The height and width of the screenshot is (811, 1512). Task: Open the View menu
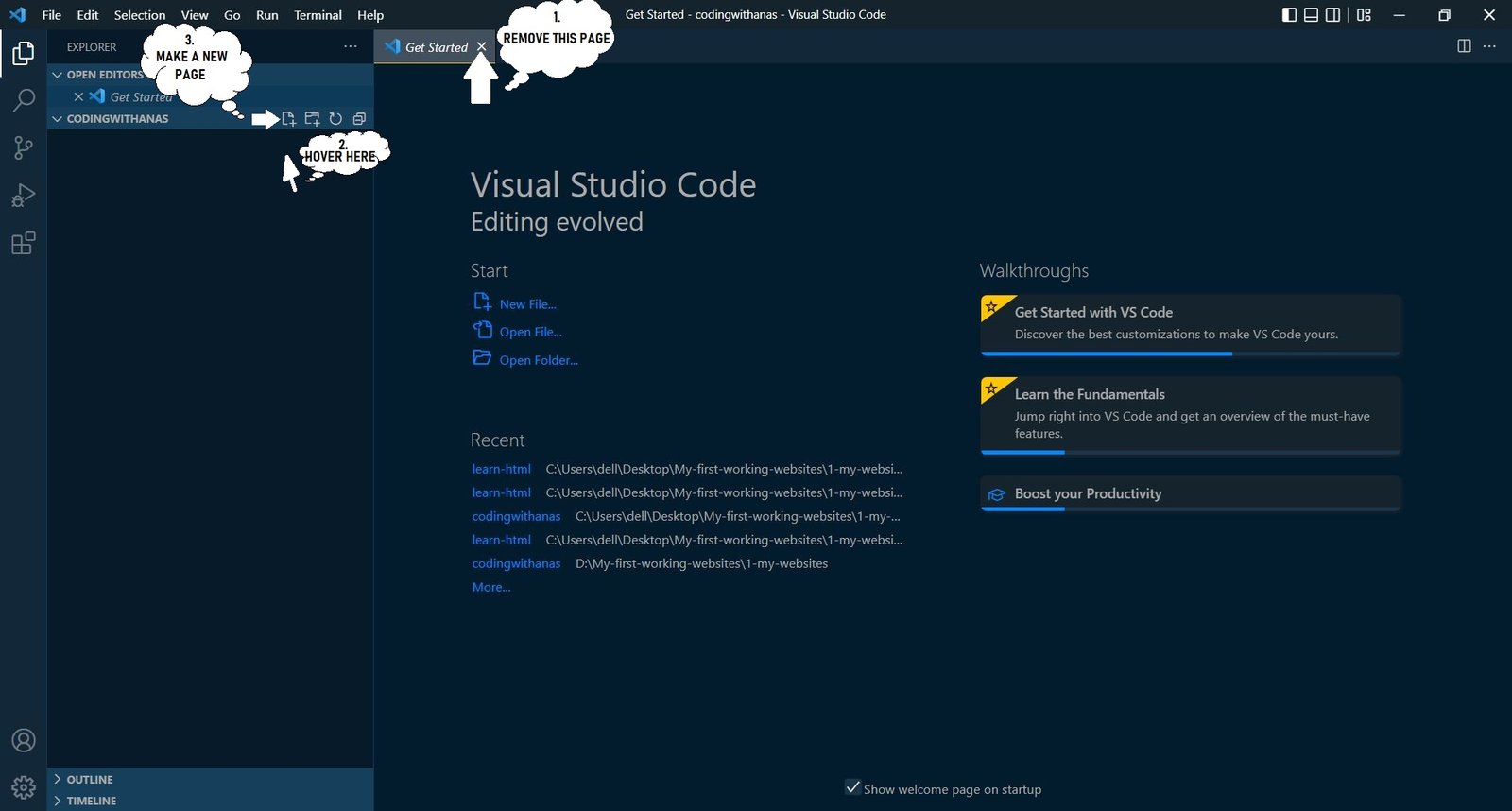click(195, 15)
